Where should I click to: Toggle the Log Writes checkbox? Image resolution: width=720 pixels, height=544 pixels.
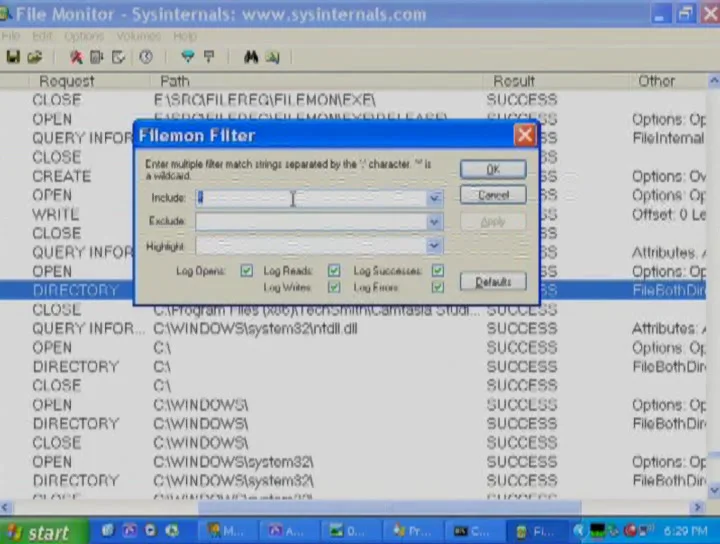pyautogui.click(x=334, y=287)
